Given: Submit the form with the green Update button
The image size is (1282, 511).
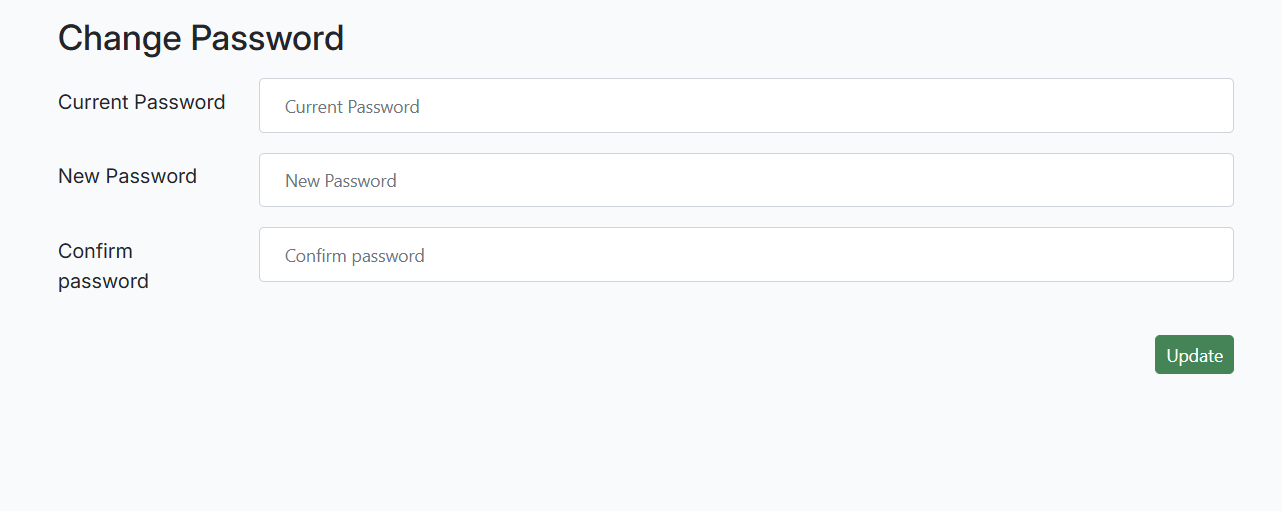Looking at the screenshot, I should tap(1194, 355).
